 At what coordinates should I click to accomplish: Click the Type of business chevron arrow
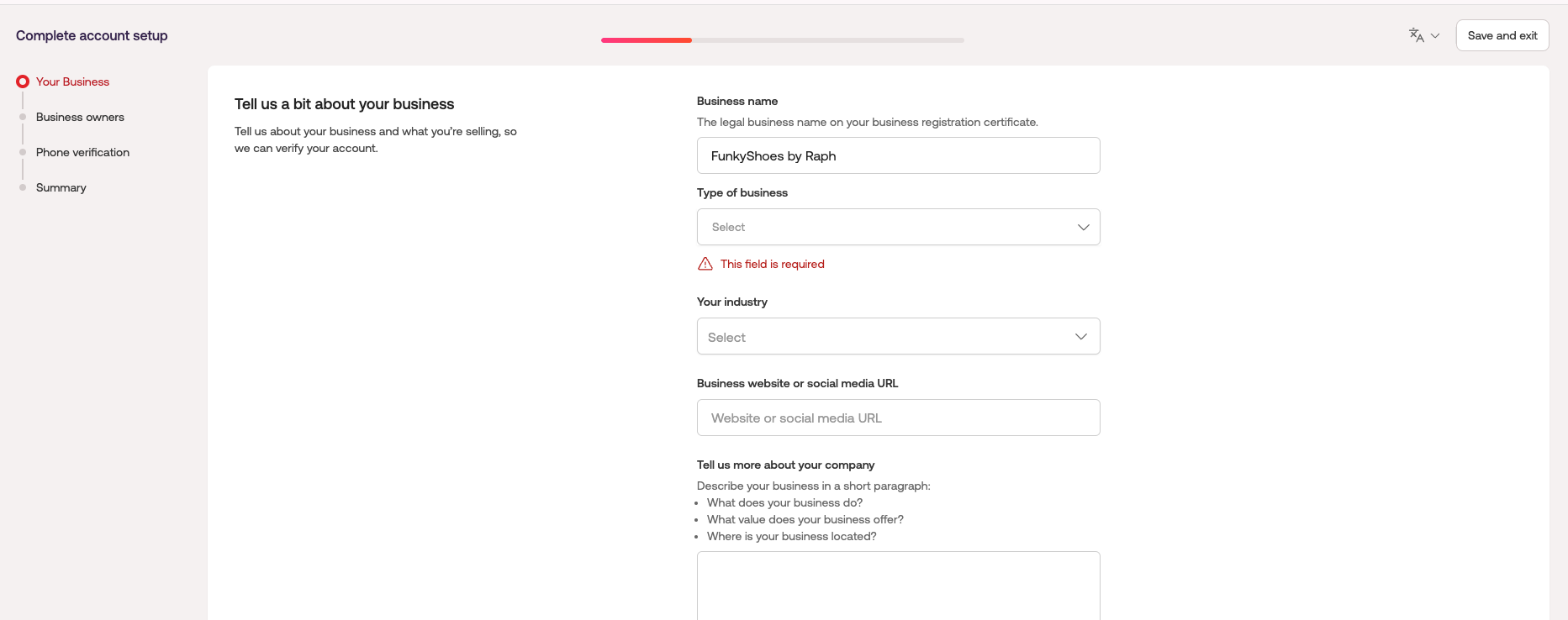pos(1083,227)
